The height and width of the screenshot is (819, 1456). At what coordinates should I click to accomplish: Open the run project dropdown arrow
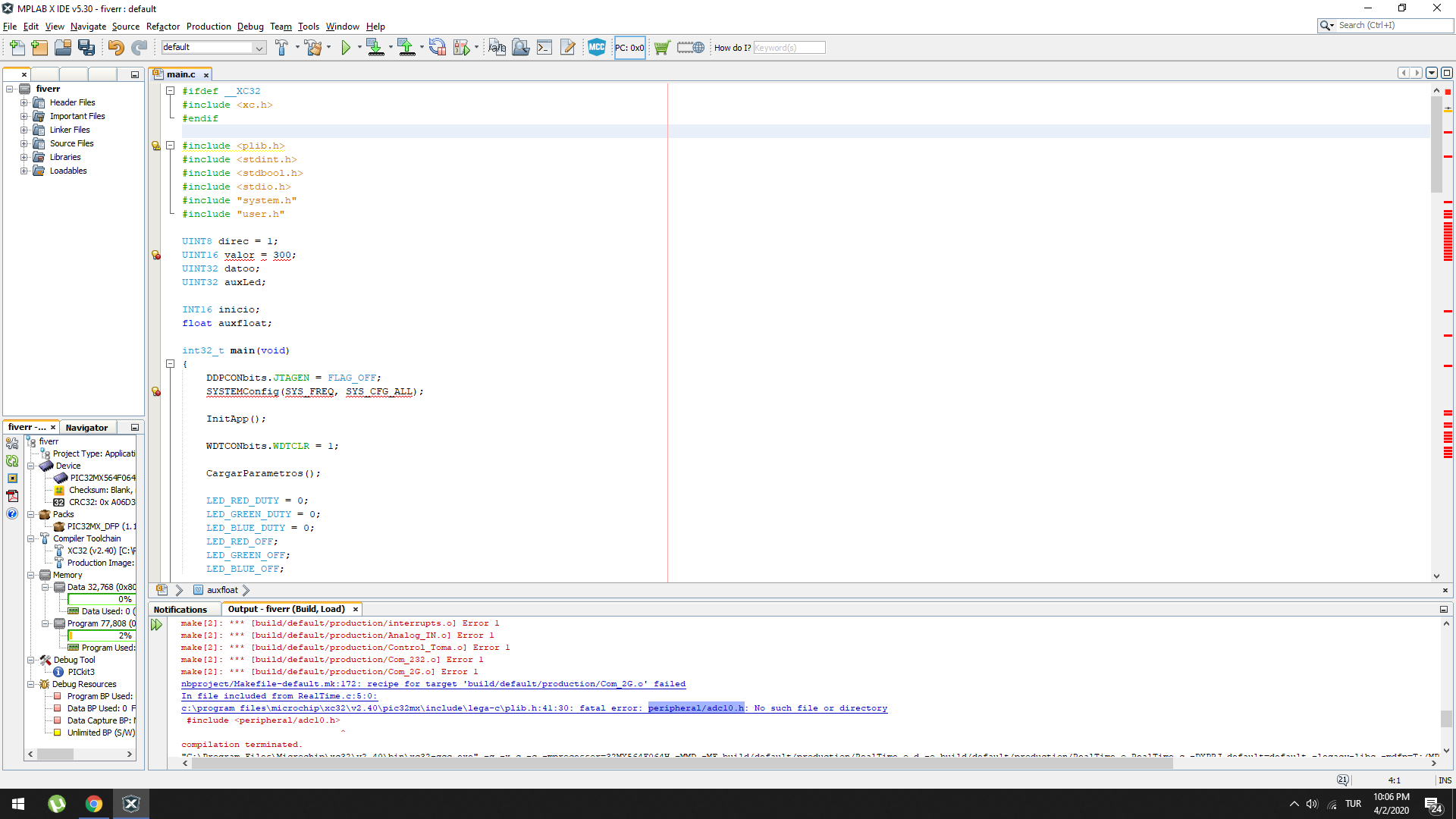point(359,47)
